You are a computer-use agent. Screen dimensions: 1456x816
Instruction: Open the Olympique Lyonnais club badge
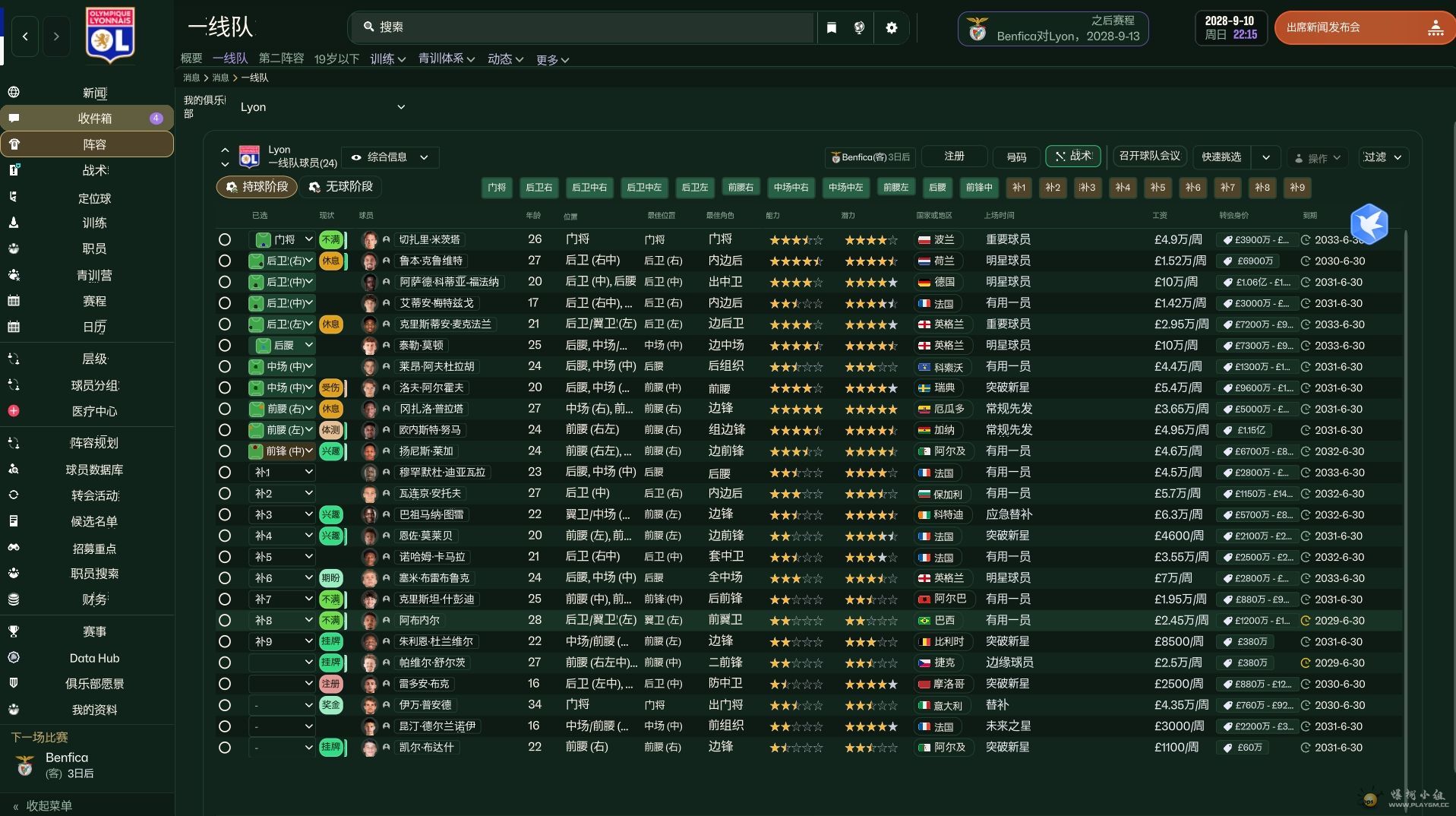[110, 34]
